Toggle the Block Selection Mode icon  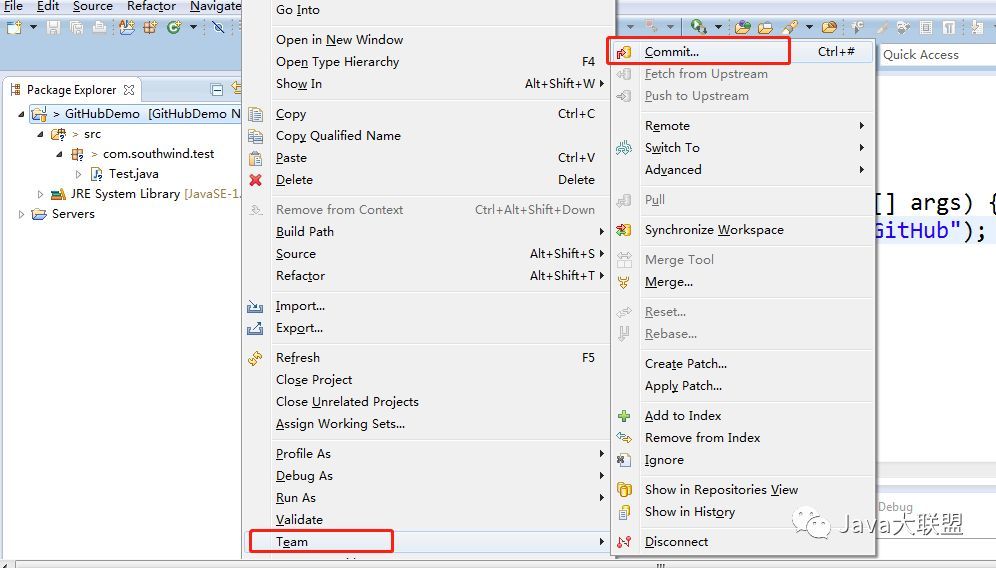(927, 27)
